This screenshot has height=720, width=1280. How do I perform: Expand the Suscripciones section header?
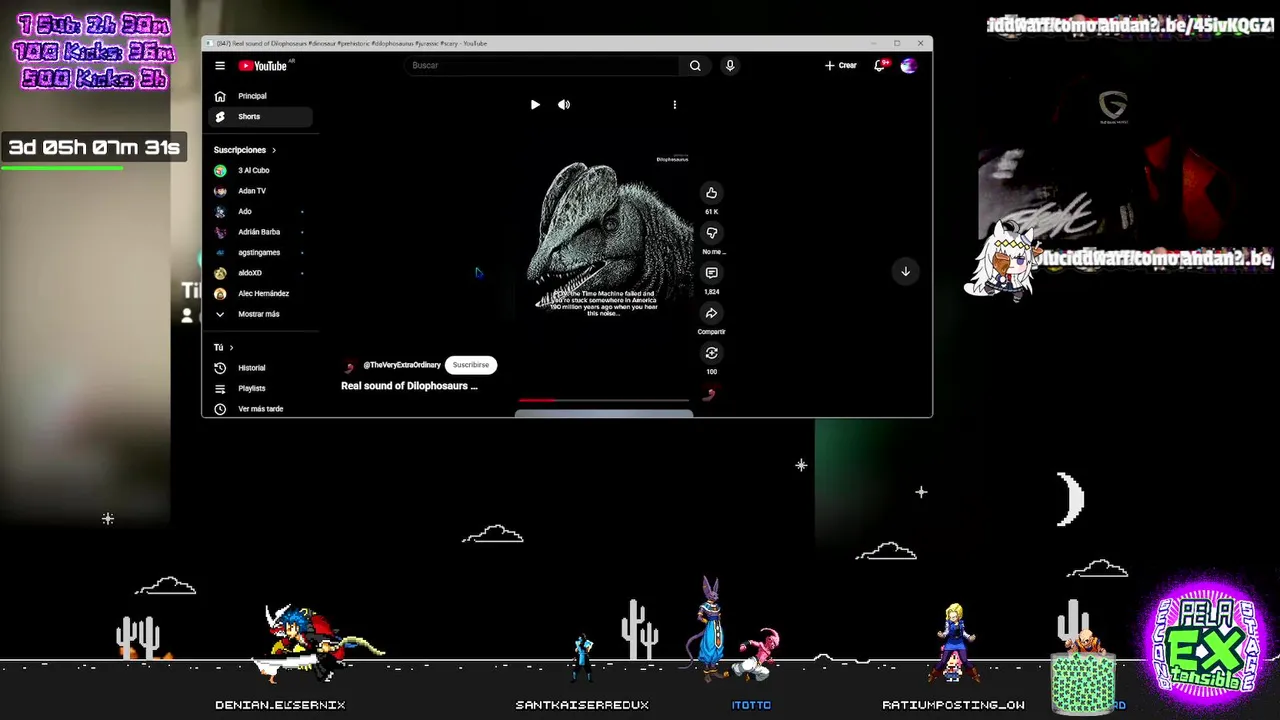(x=245, y=150)
